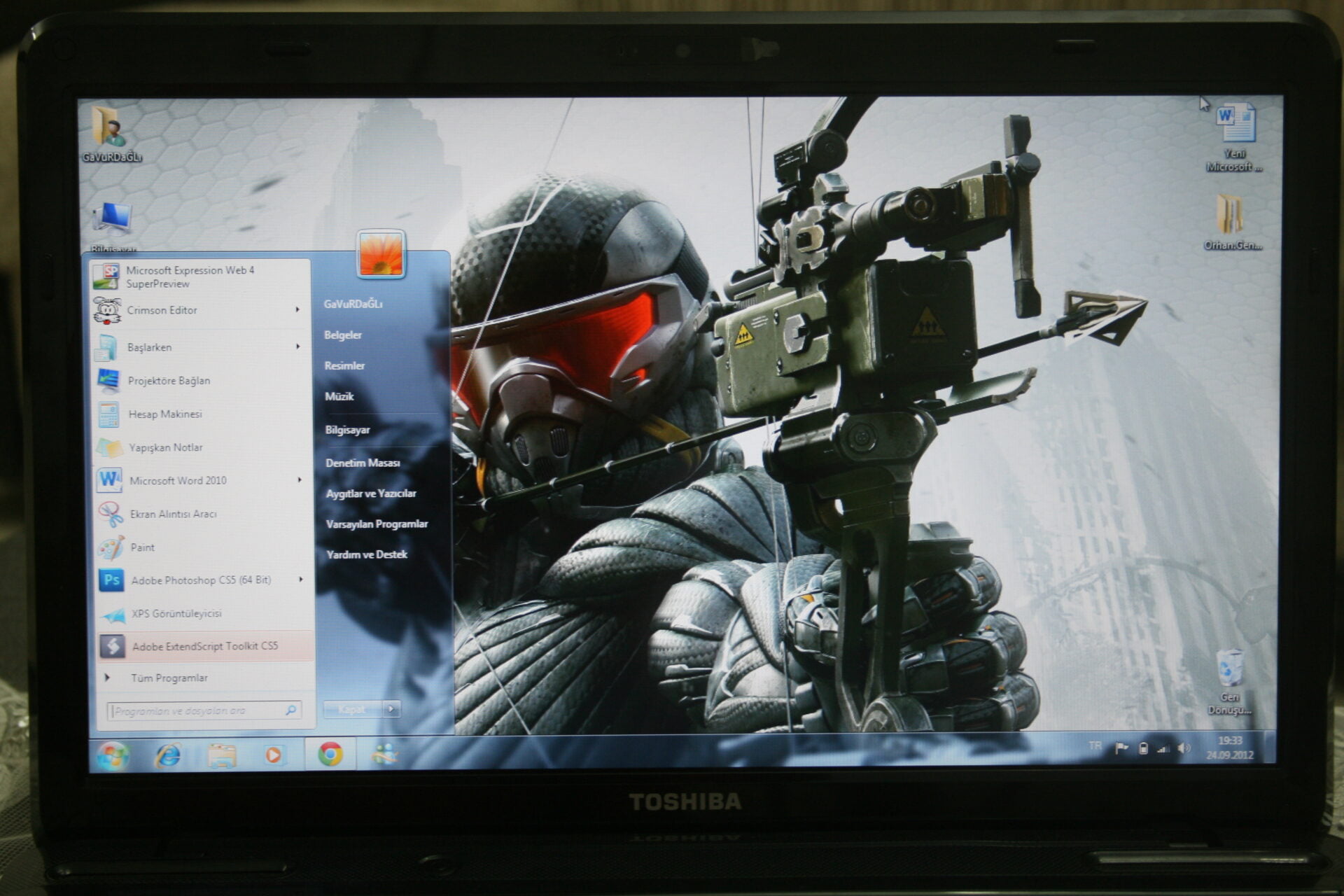Open Bilgisayar desktop icon
Screen dimensions: 1344x896
click(113, 227)
